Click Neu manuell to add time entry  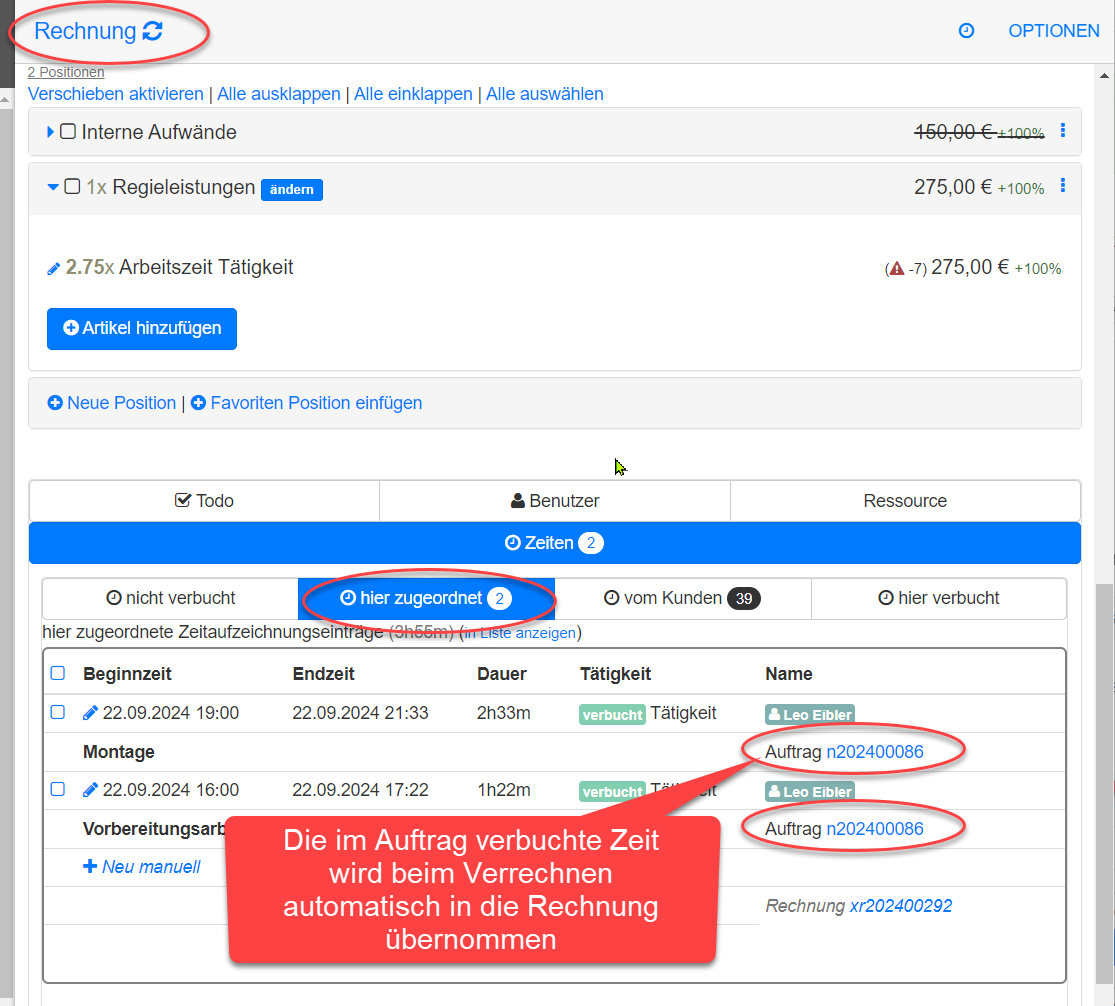(142, 867)
